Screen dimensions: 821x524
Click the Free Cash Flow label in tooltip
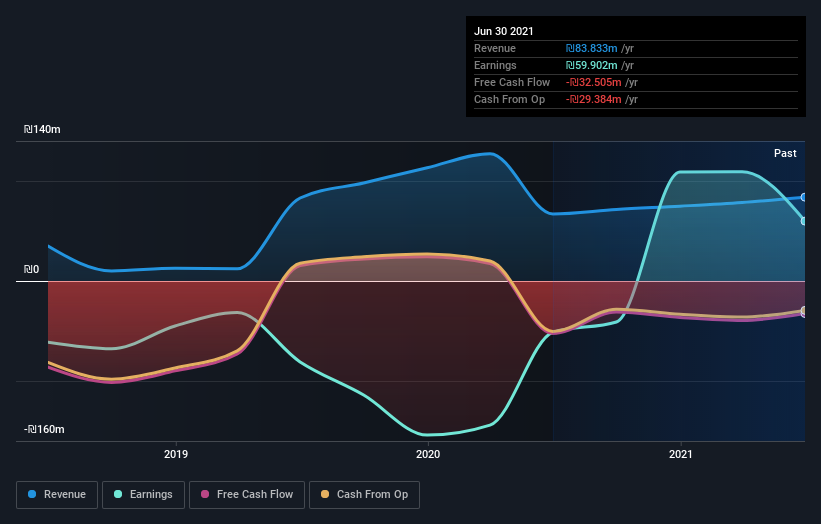tap(512, 82)
